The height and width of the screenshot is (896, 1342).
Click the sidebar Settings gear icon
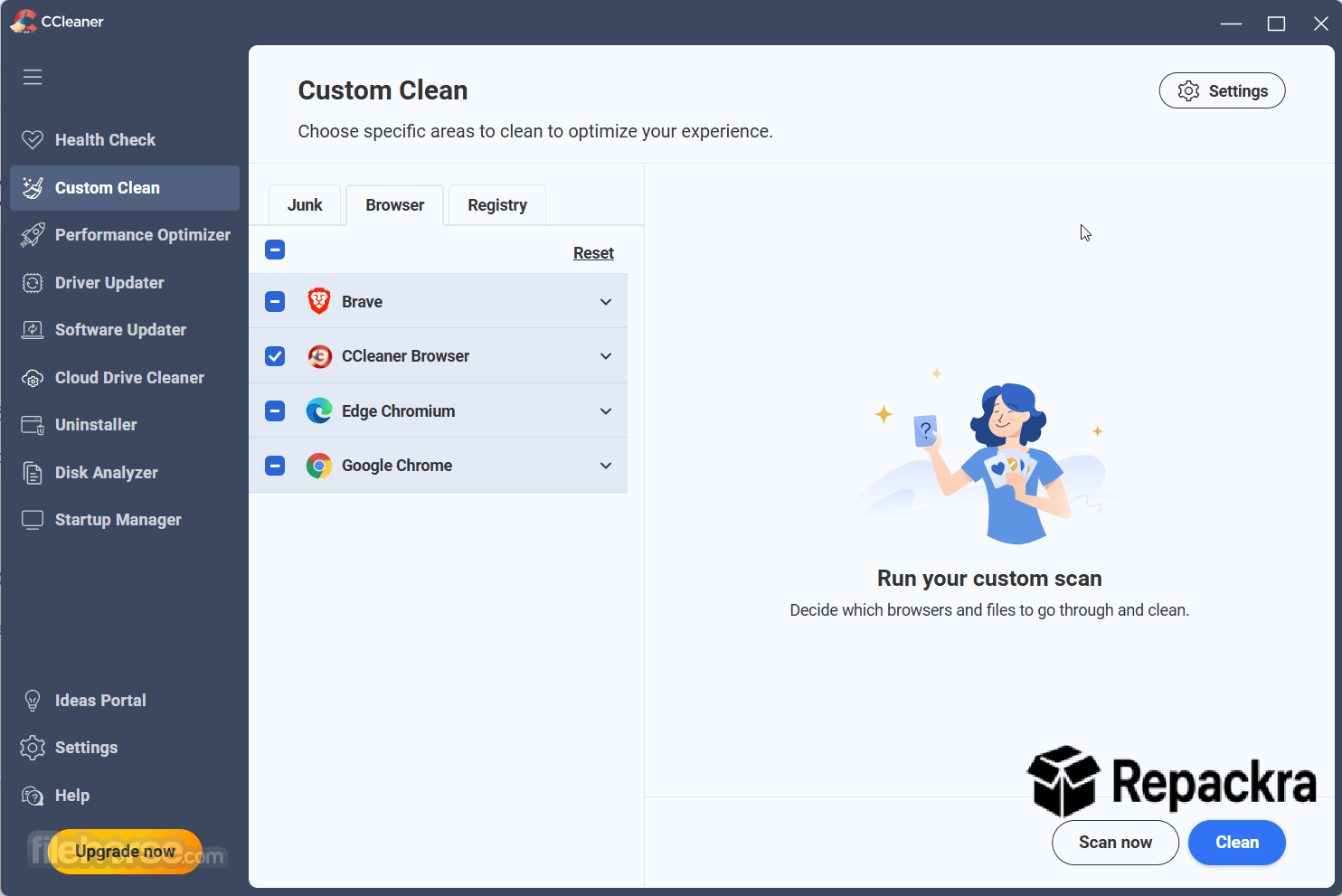tap(33, 748)
